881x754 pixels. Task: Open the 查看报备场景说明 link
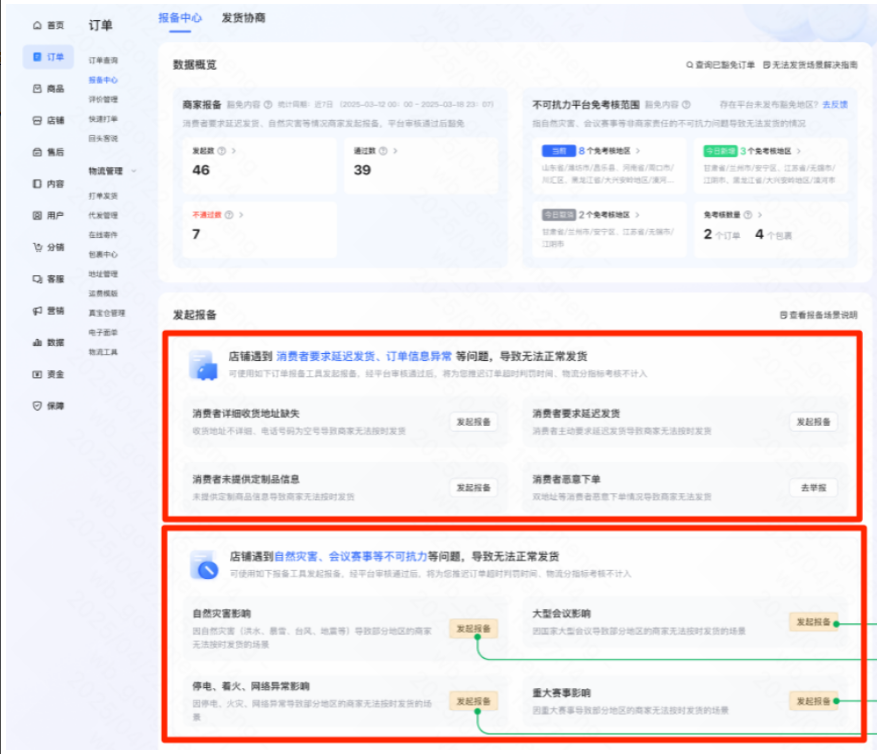pos(819,315)
